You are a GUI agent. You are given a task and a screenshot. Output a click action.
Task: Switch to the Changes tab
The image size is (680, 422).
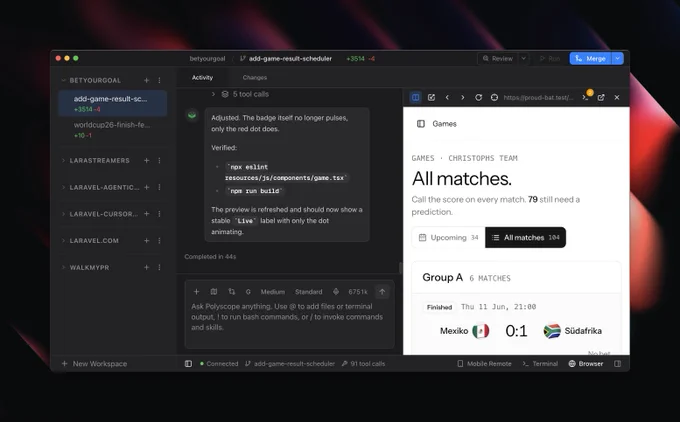[255, 78]
